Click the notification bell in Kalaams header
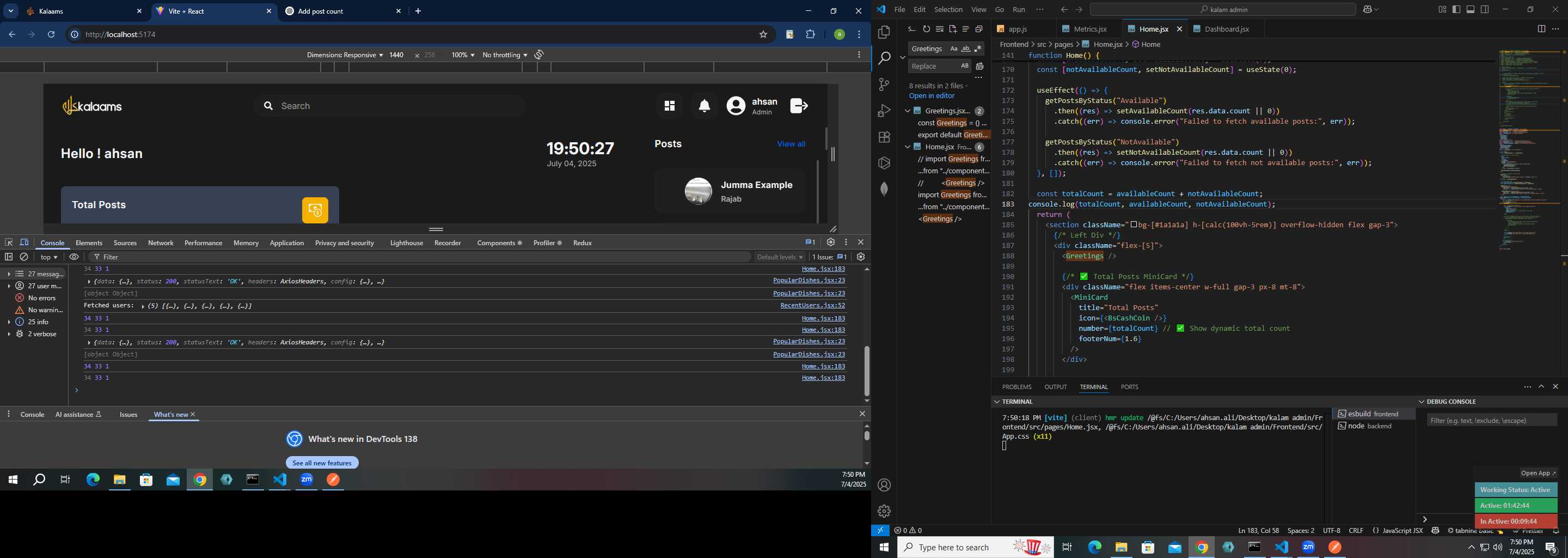Screen dimensions: 1568x558 coord(705,106)
